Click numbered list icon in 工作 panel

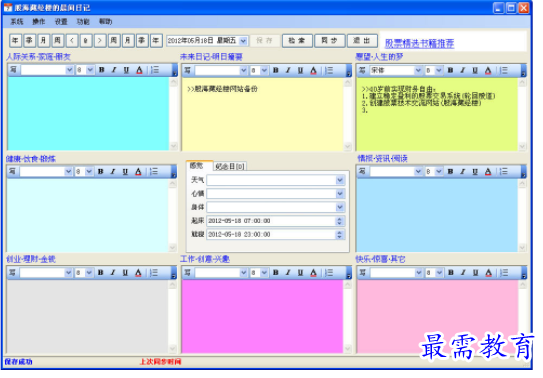(x=329, y=273)
